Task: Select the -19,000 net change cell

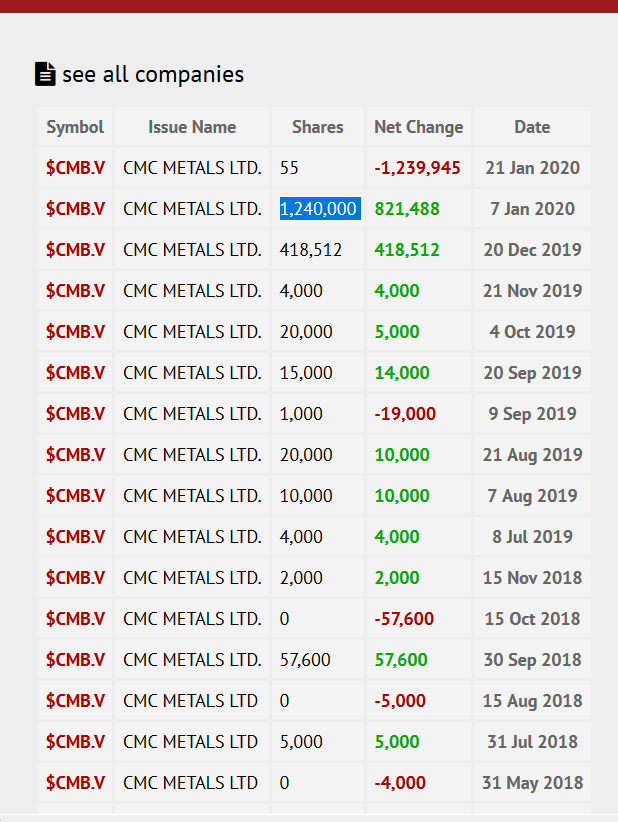Action: (405, 414)
